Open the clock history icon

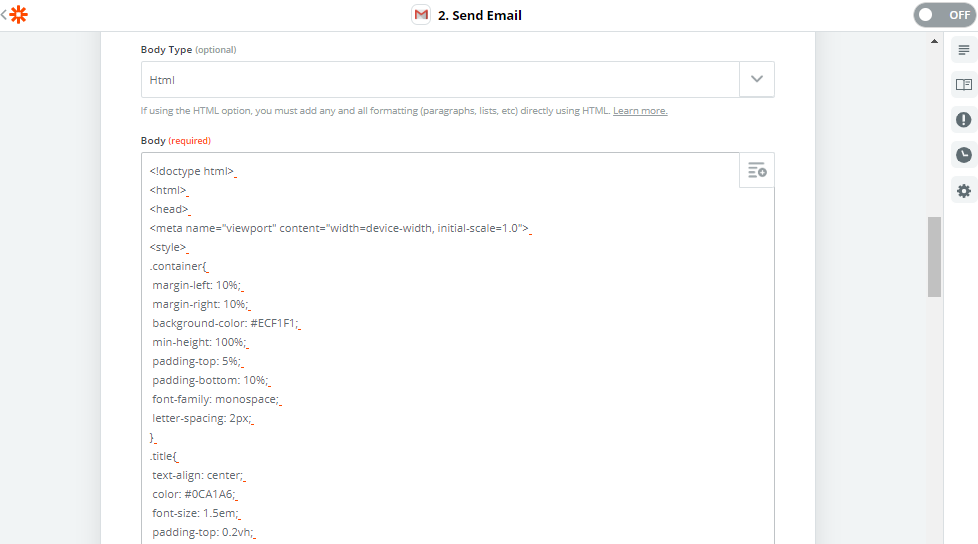[x=963, y=155]
